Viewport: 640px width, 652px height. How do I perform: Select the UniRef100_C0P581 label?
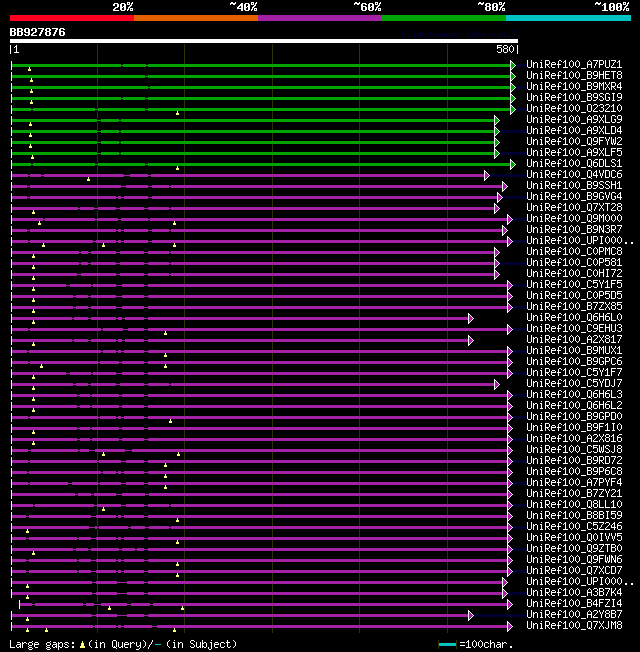[574, 262]
